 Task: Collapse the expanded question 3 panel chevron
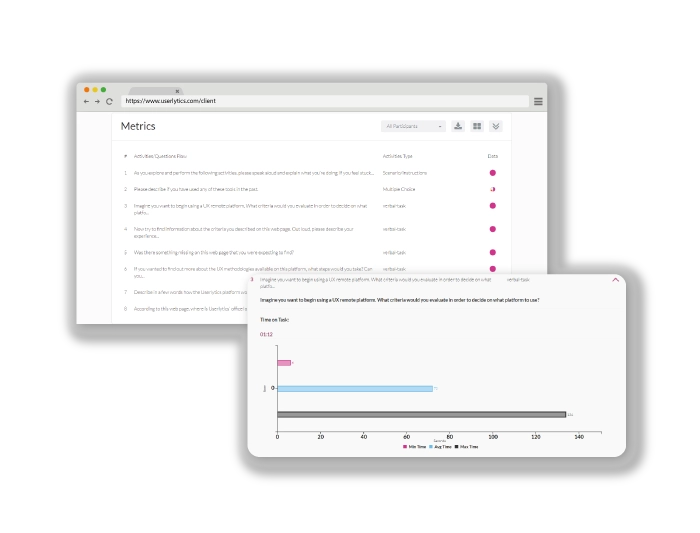[x=615, y=280]
